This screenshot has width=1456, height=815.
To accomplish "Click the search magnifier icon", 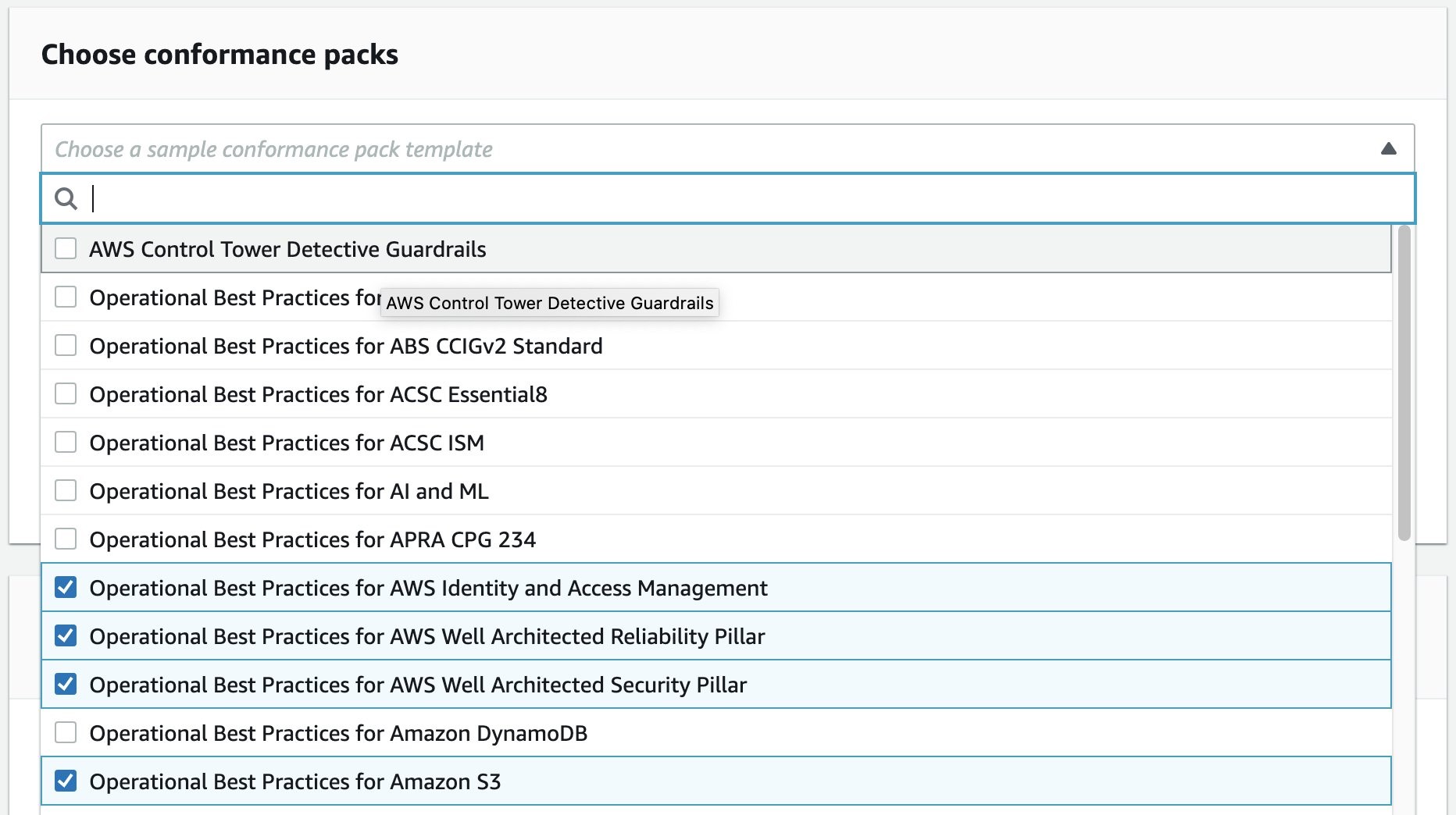I will point(66,199).
